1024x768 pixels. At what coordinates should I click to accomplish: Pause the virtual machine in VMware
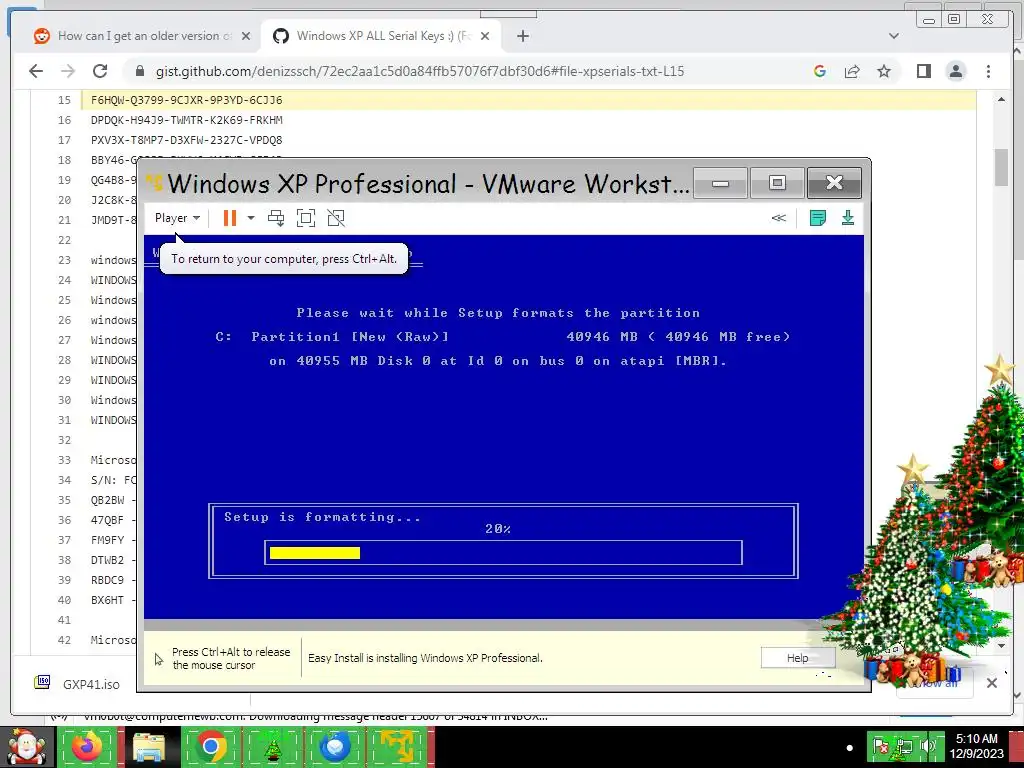229,218
